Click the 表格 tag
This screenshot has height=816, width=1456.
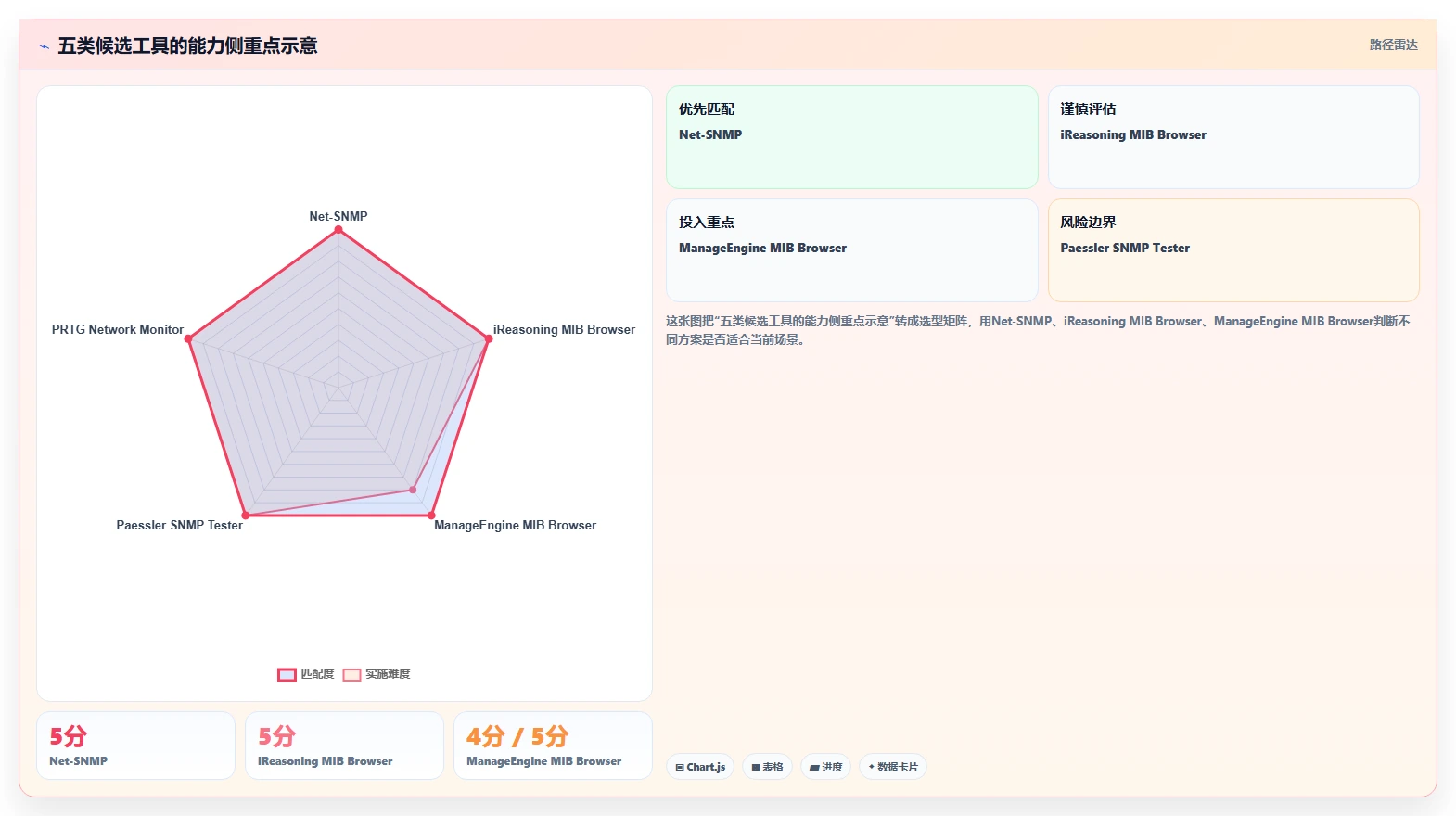pyautogui.click(x=767, y=767)
